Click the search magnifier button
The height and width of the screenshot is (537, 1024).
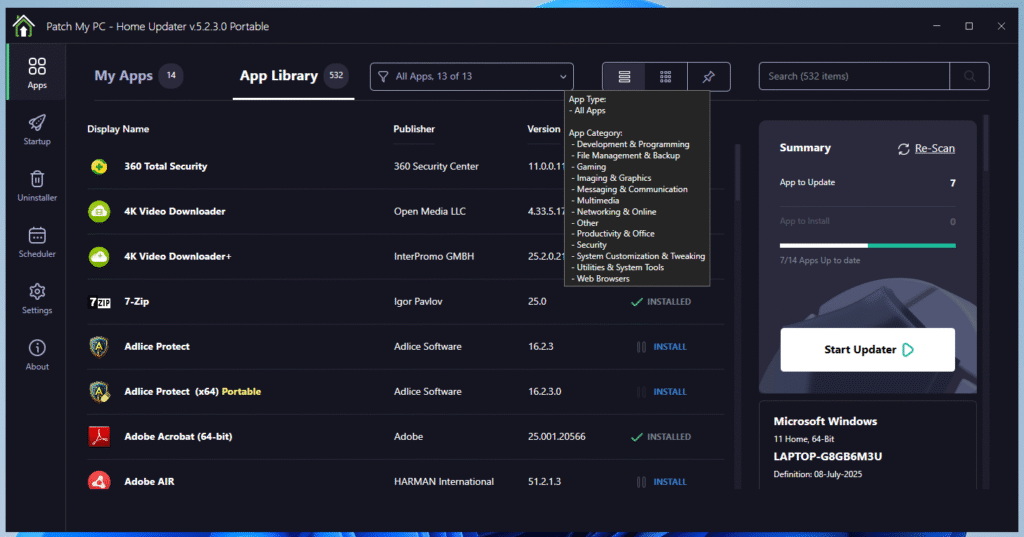[x=969, y=76]
